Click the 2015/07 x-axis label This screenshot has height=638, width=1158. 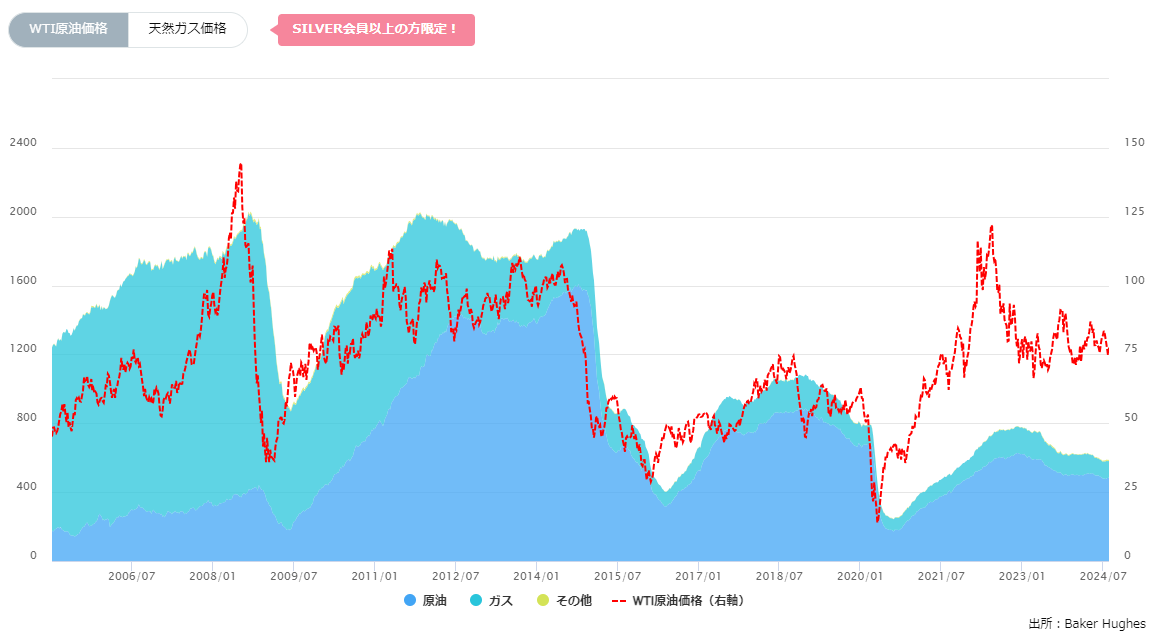tap(617, 576)
